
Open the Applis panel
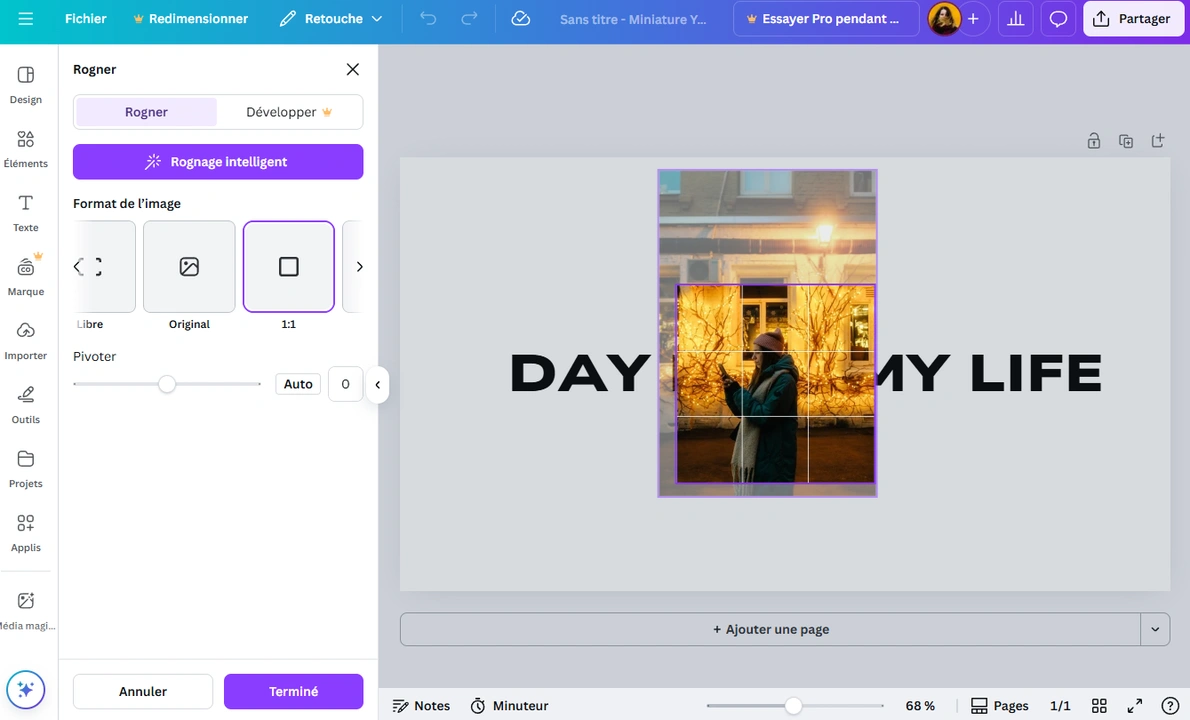coord(25,532)
